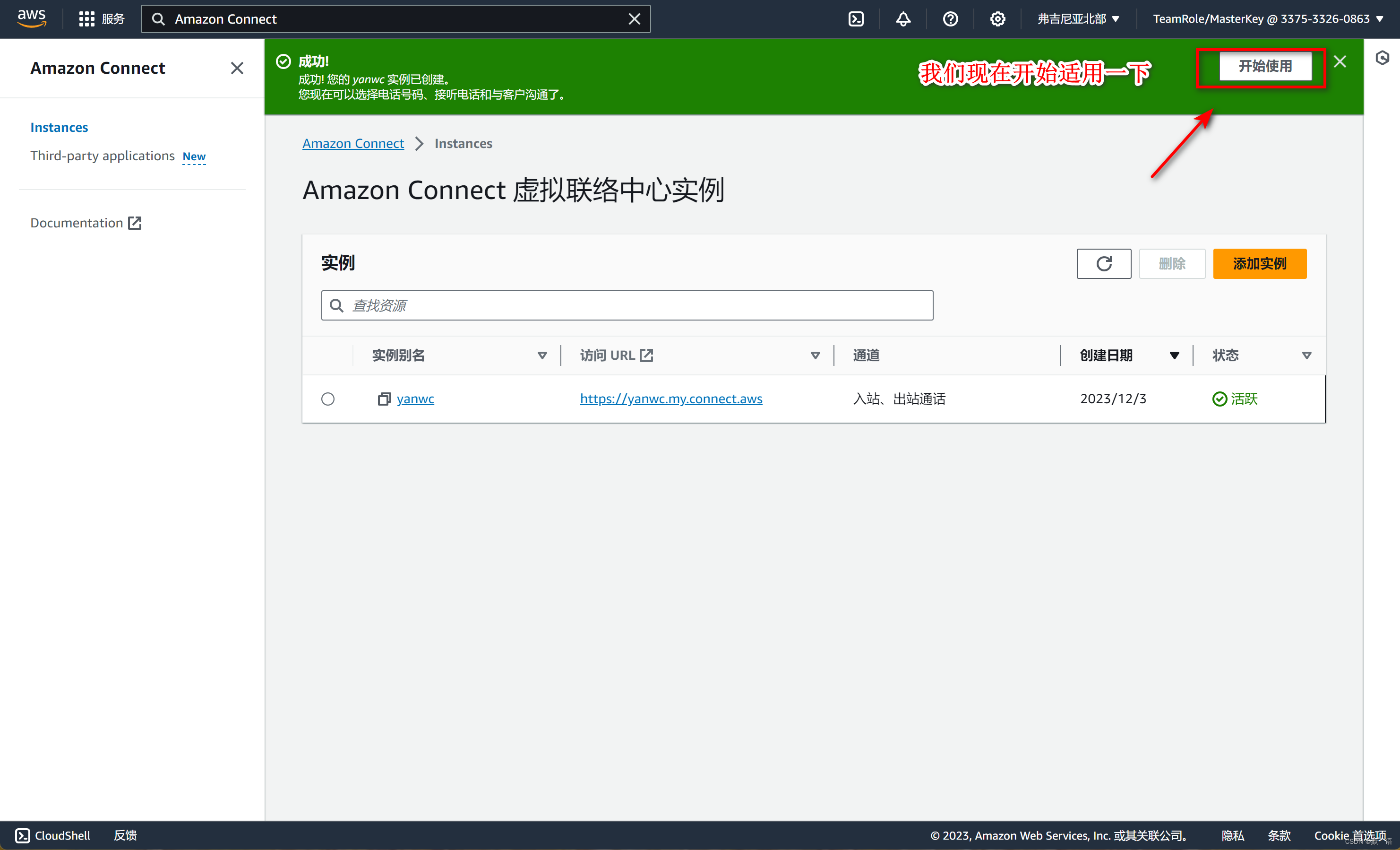Sort by 访问 URL column arrow

(x=816, y=356)
